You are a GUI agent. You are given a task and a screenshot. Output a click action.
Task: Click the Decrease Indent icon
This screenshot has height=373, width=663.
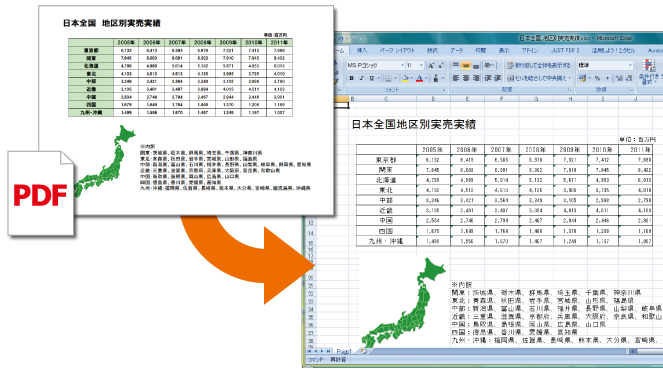point(488,78)
